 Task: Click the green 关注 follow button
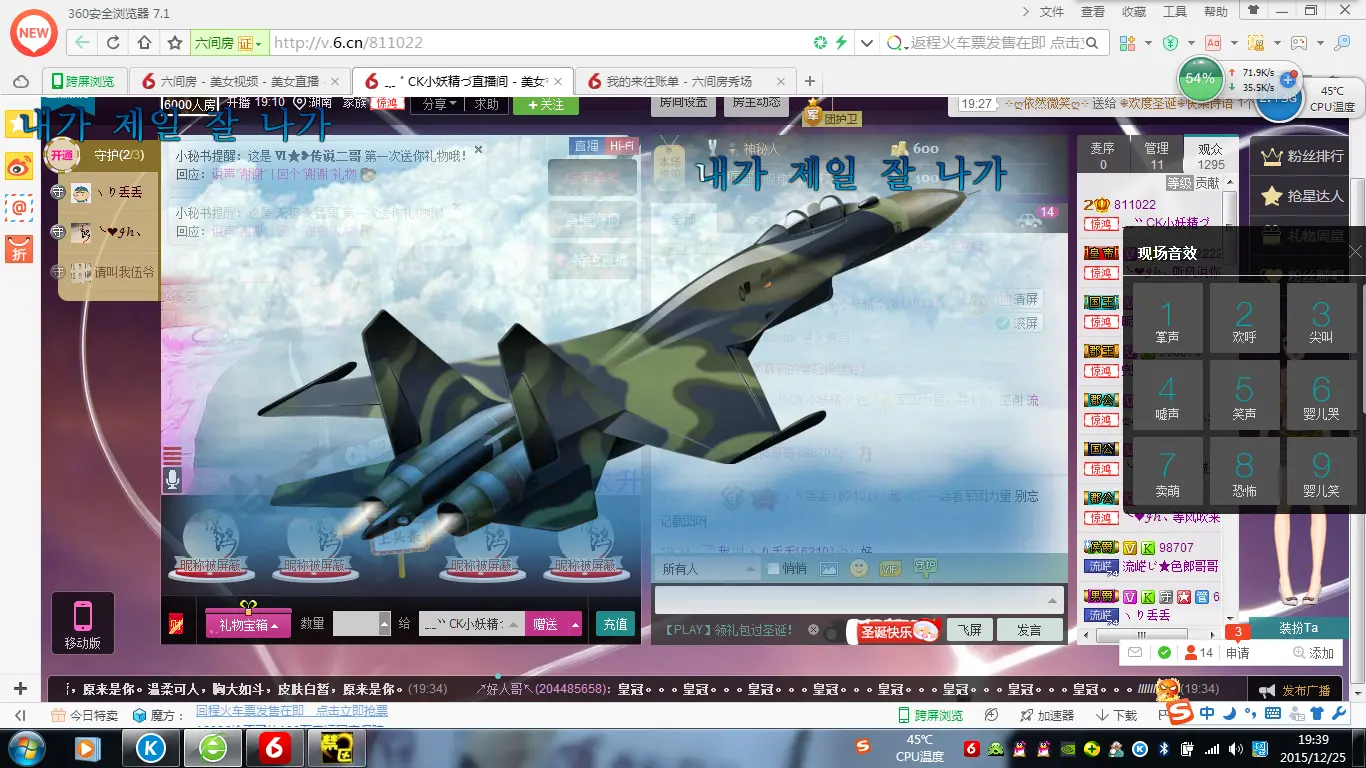(545, 104)
